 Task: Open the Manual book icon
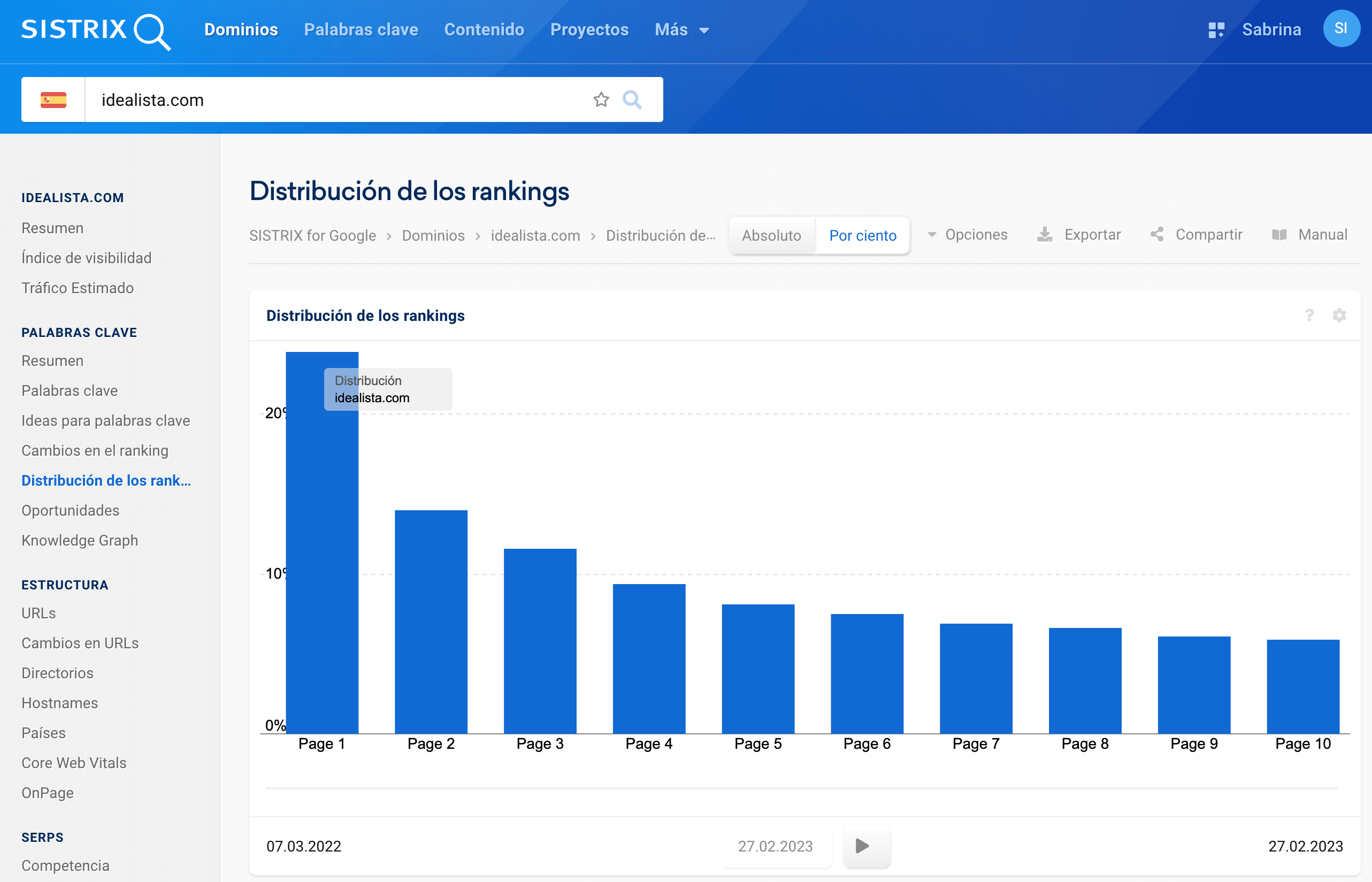coord(1279,235)
